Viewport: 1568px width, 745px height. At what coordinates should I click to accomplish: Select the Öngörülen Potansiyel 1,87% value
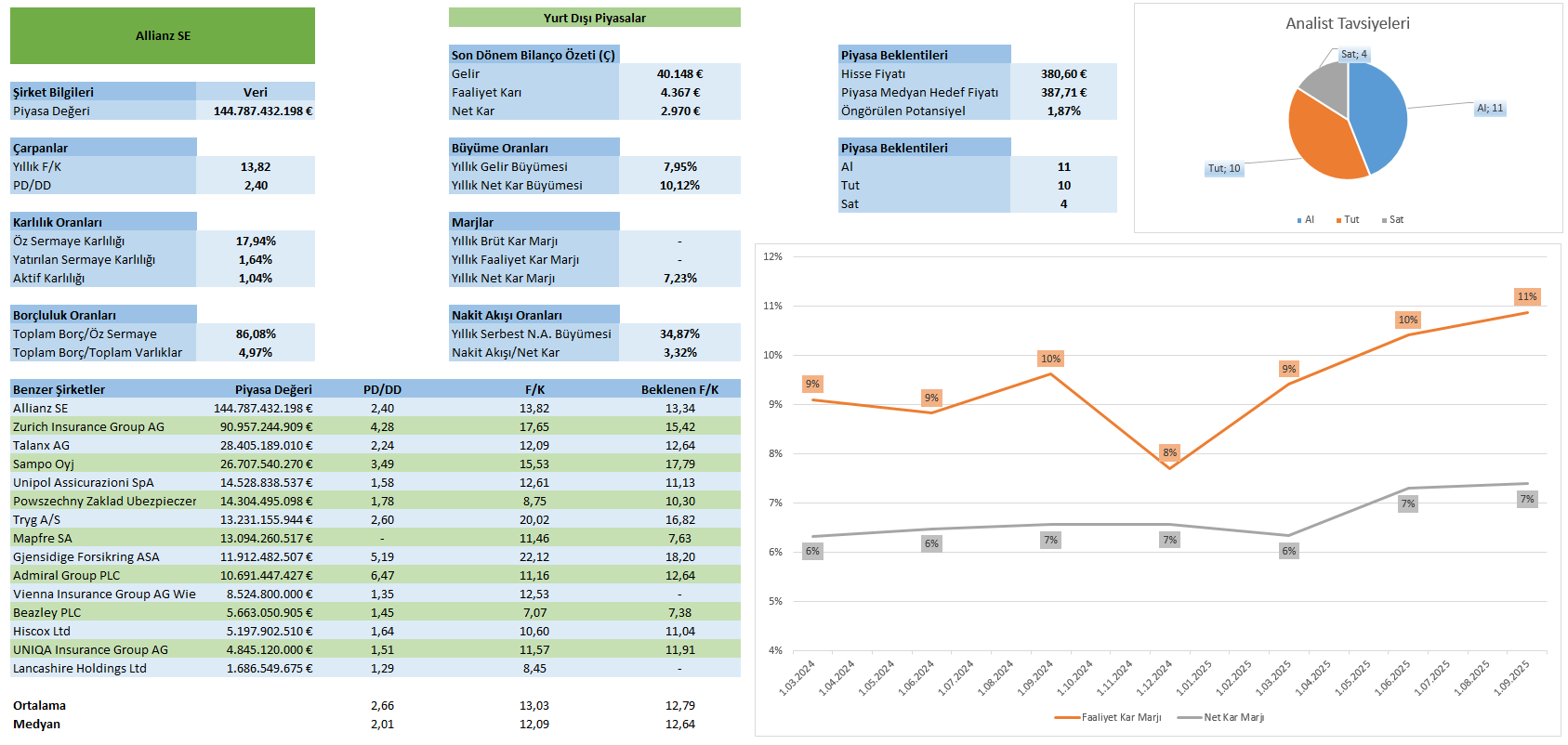click(x=1064, y=111)
